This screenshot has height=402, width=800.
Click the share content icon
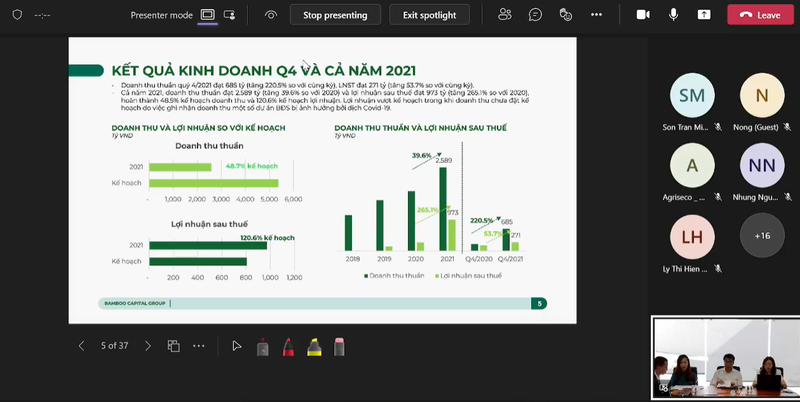tap(704, 15)
